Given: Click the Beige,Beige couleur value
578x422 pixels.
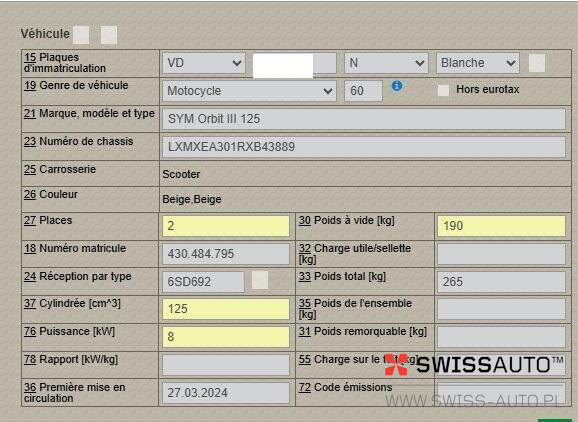Looking at the screenshot, I should [192, 199].
